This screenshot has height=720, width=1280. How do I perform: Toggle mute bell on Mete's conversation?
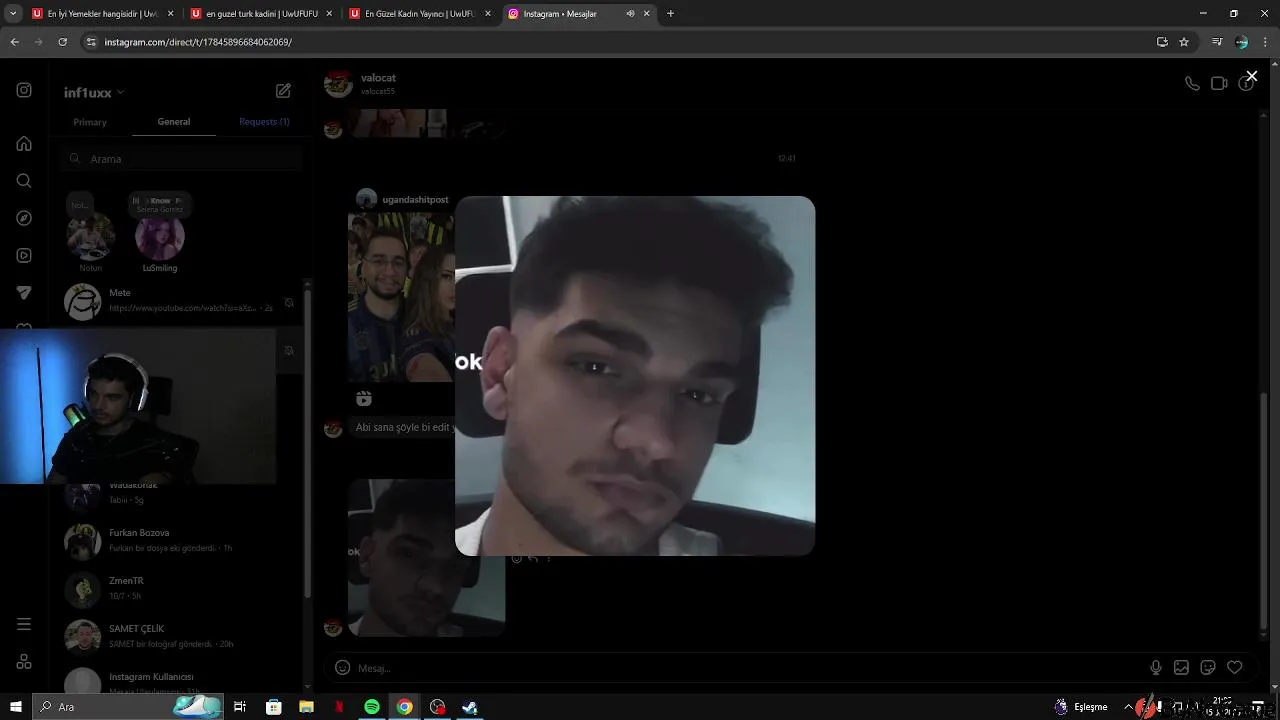289,302
